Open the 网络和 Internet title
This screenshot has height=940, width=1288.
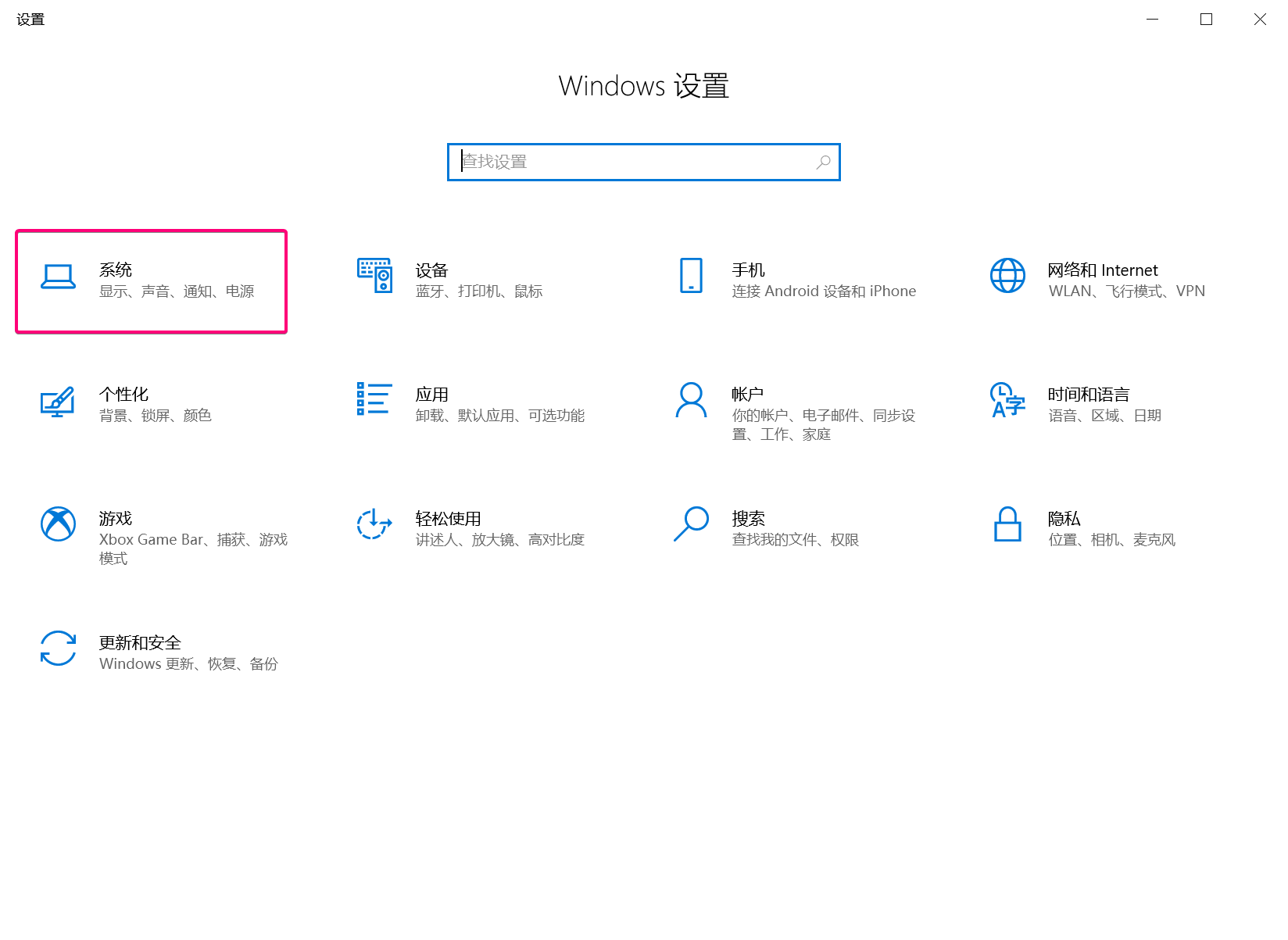pos(1103,270)
